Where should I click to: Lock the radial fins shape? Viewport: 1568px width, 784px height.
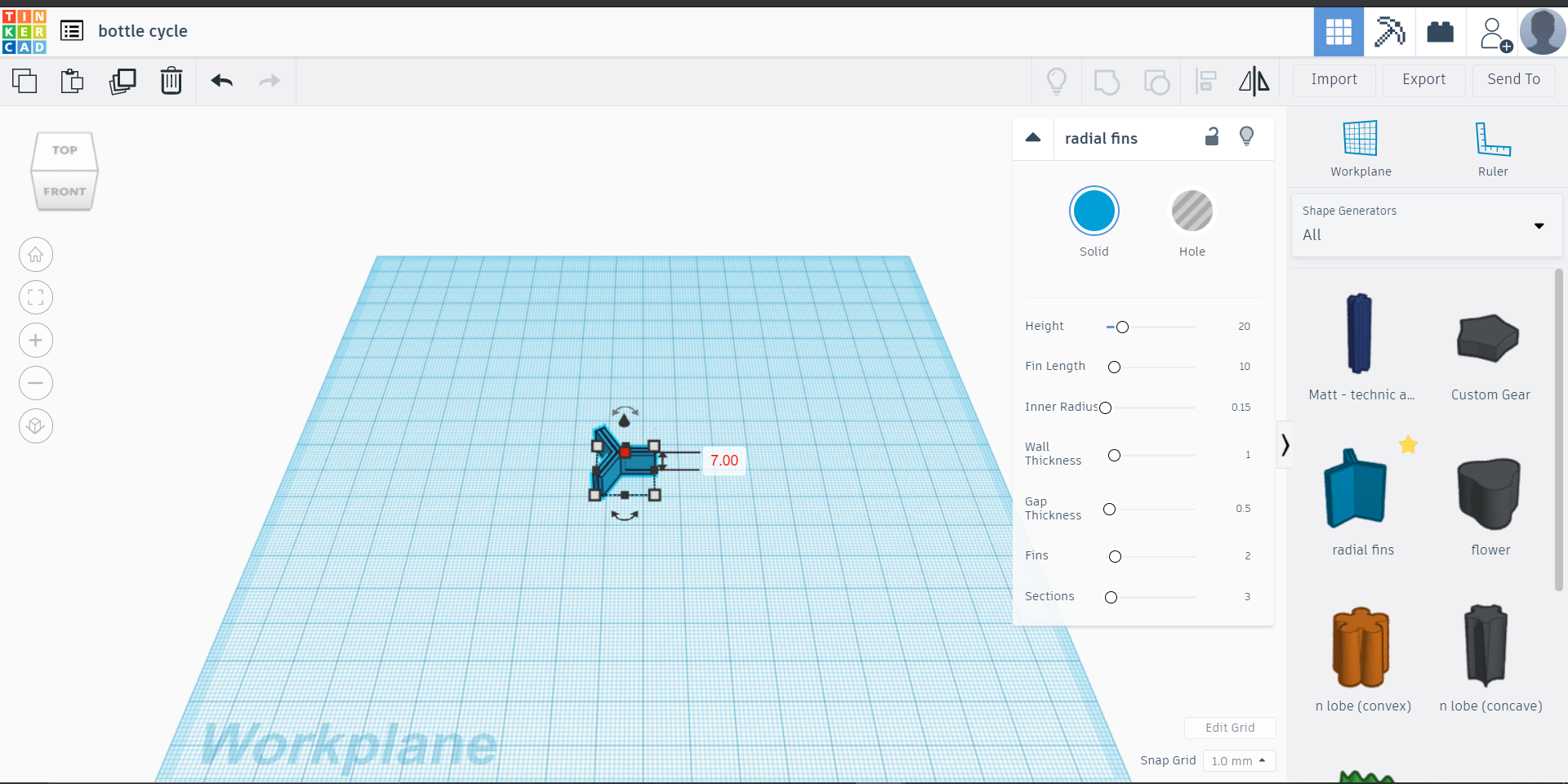click(1212, 136)
